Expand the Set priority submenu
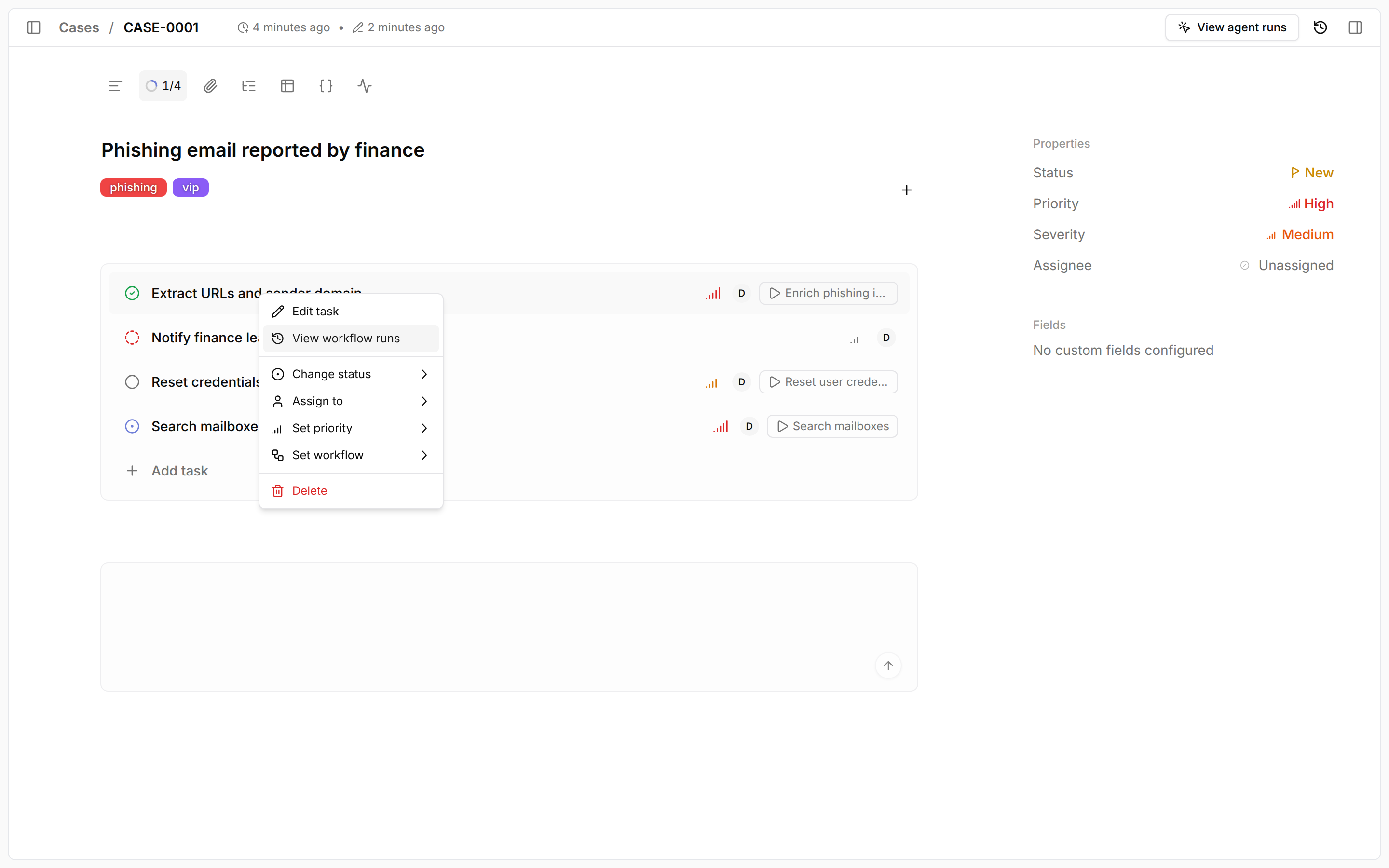Viewport: 1389px width, 868px height. point(351,428)
